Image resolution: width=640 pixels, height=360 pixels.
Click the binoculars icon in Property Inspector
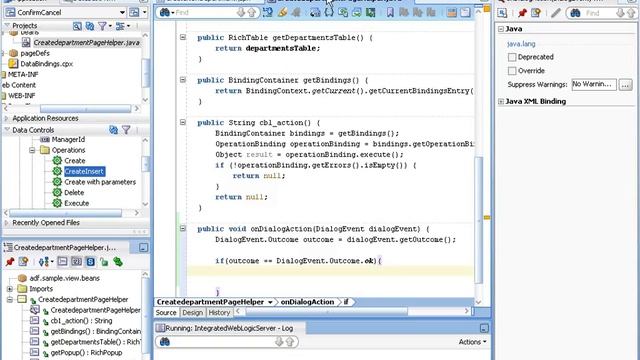coord(576,13)
